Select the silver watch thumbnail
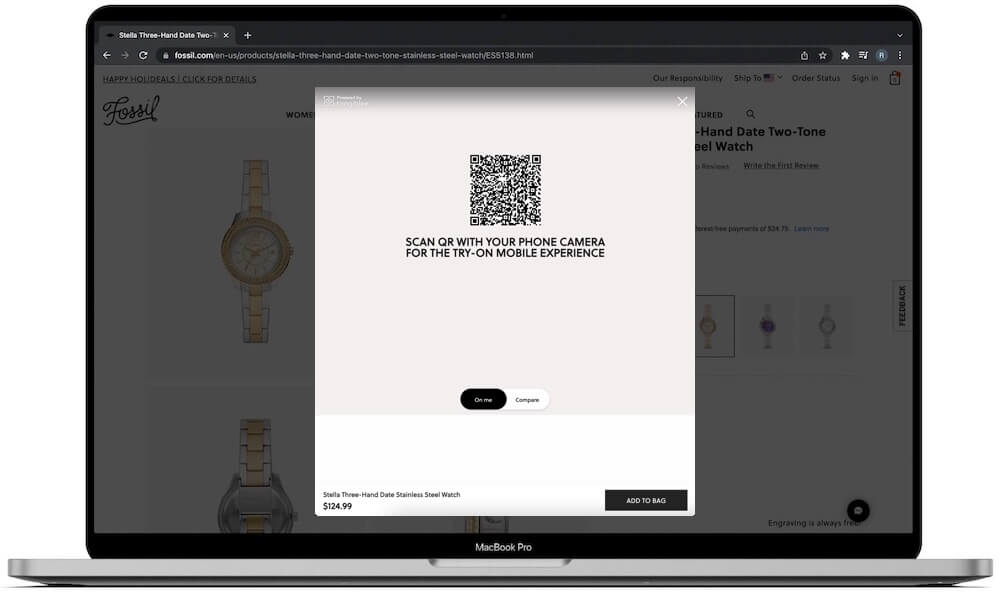Image resolution: width=1000 pixels, height=593 pixels. pos(827,326)
